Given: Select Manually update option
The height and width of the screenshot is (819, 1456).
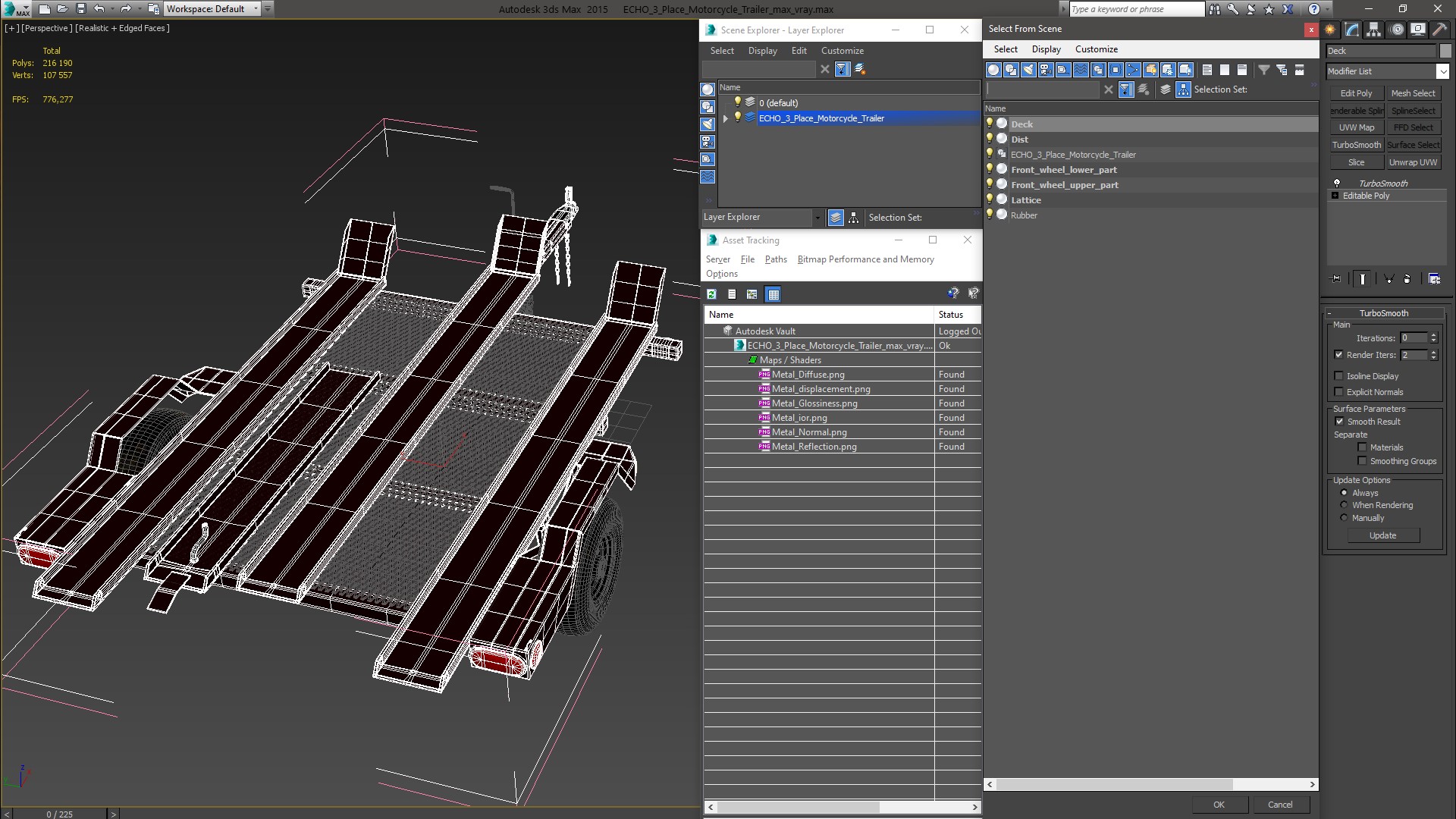Looking at the screenshot, I should [x=1344, y=518].
